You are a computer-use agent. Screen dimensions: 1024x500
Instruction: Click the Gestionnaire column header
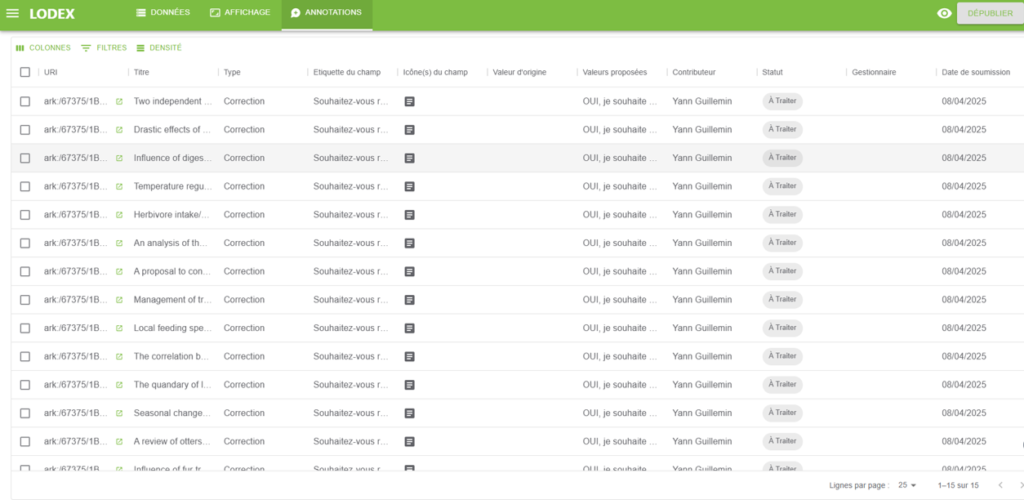874,72
